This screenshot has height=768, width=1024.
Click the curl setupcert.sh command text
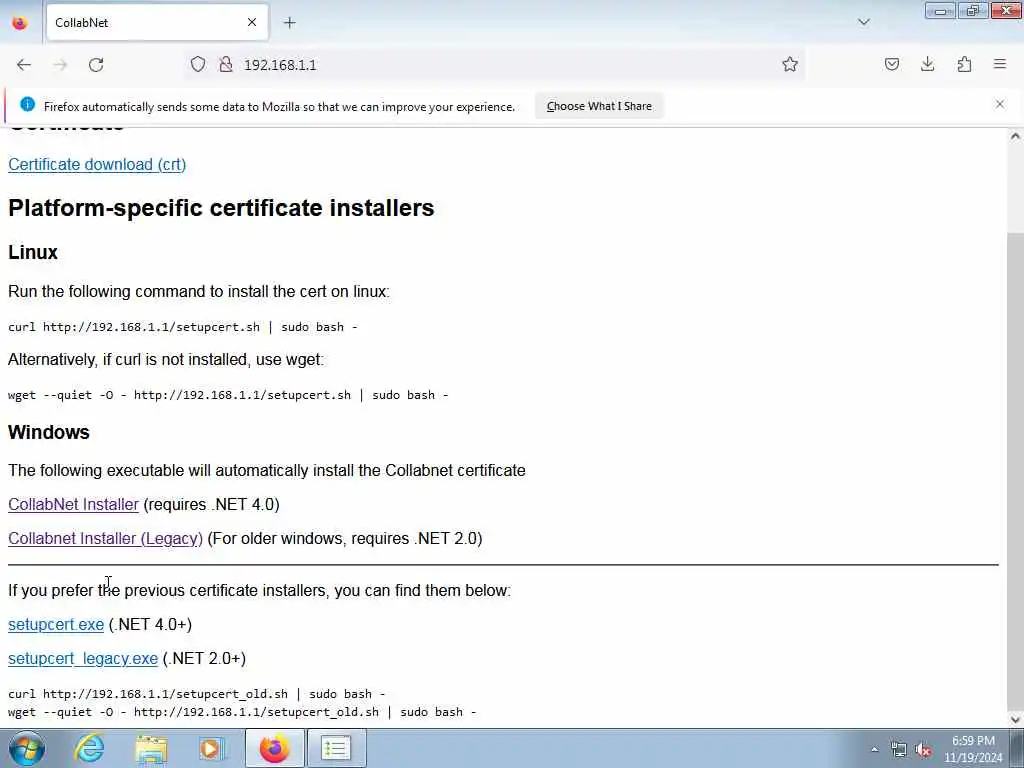point(183,327)
